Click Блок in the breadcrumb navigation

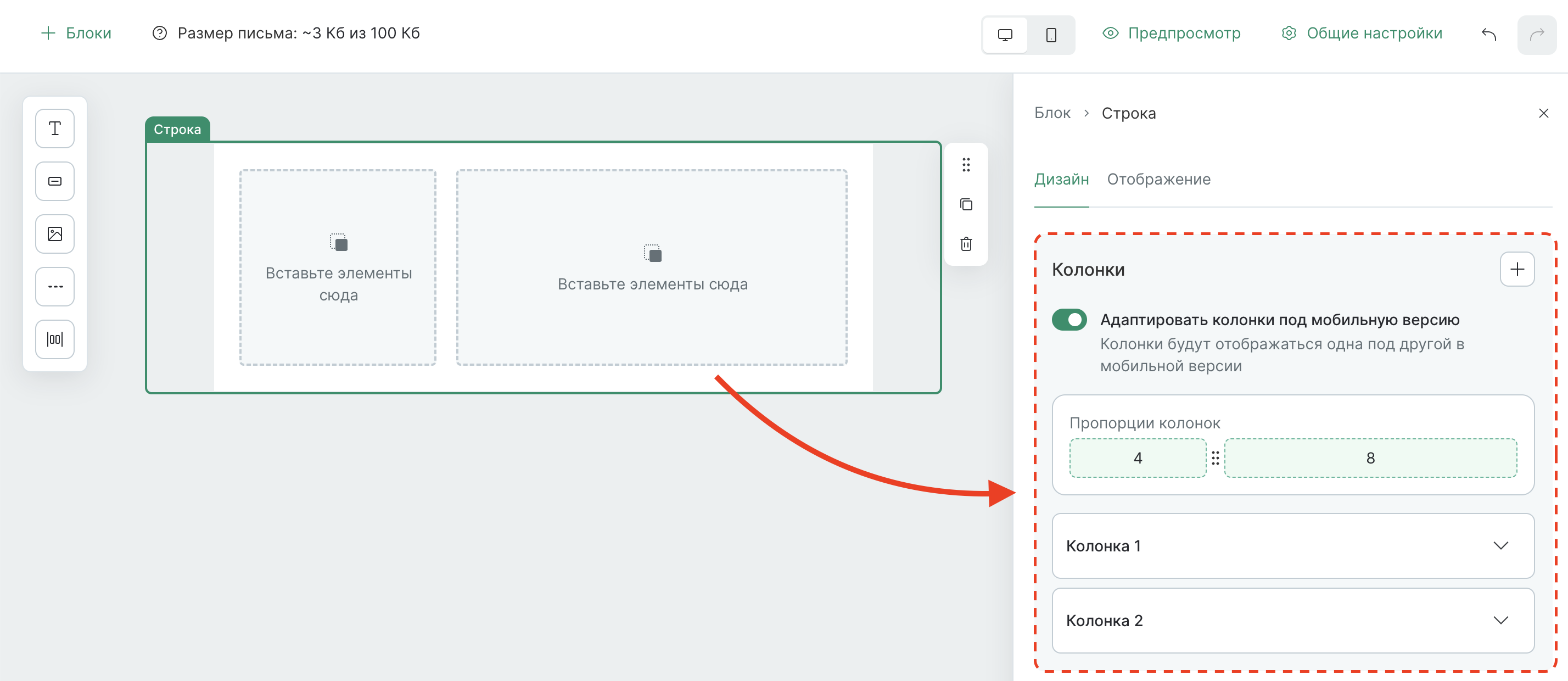click(1052, 113)
